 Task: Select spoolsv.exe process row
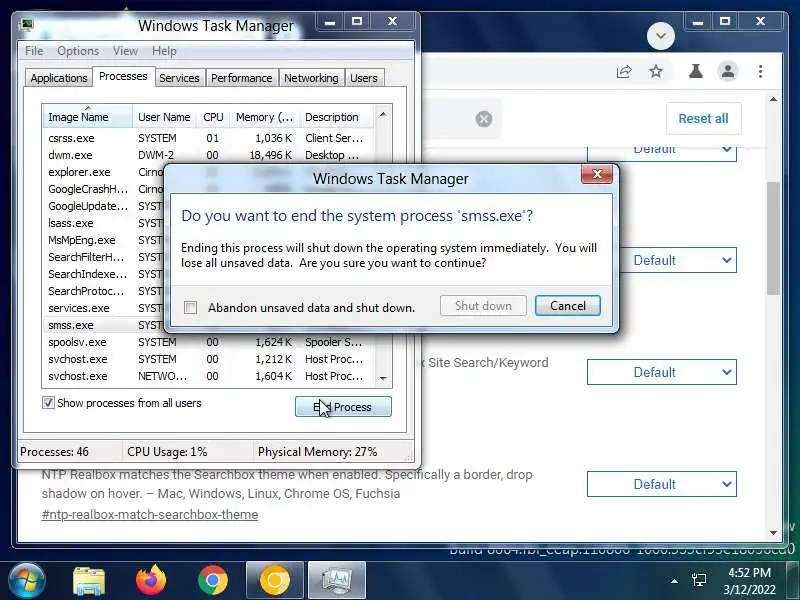[208, 342]
